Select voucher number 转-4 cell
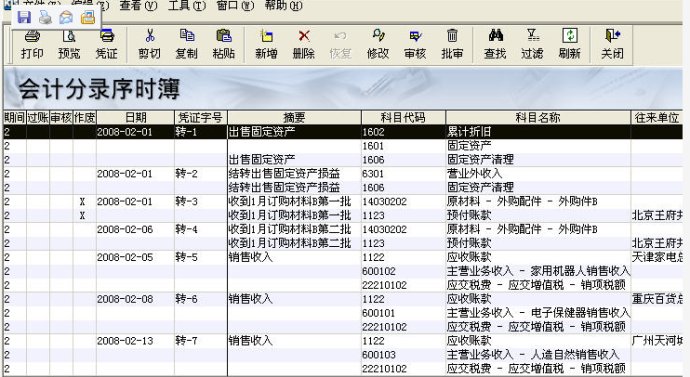Image resolution: width=690 pixels, height=377 pixels. [x=201, y=229]
